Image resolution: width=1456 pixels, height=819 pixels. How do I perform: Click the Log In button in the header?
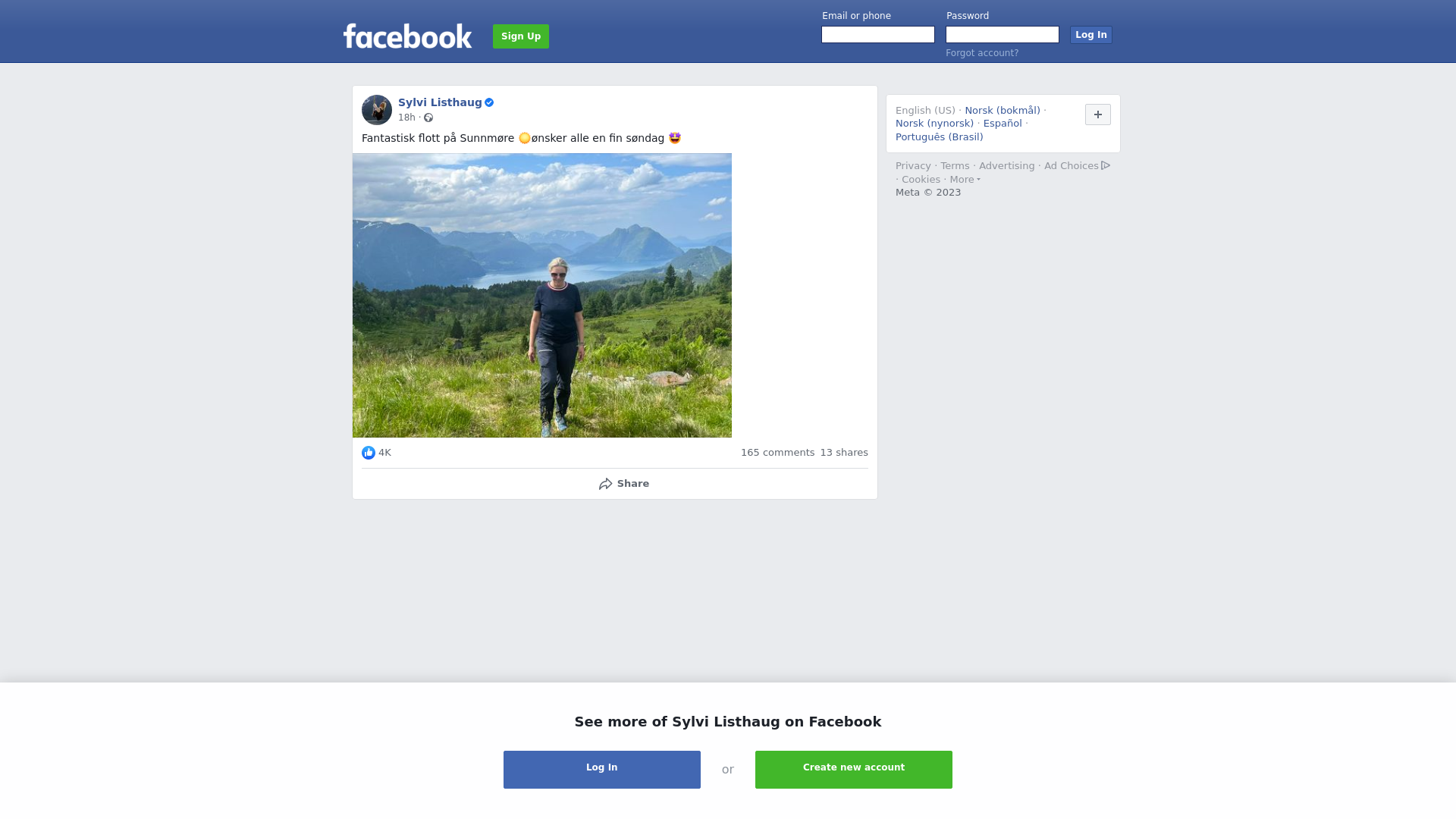(1091, 35)
